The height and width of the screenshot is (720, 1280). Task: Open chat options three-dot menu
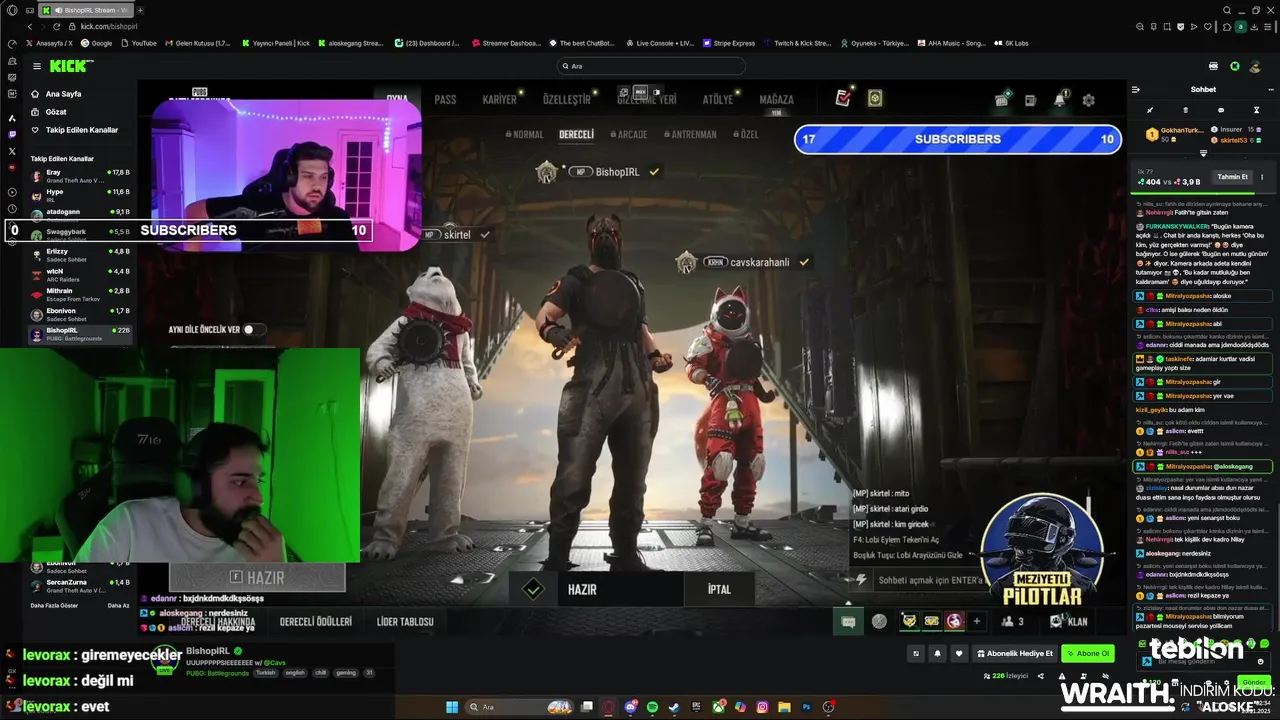click(1272, 89)
